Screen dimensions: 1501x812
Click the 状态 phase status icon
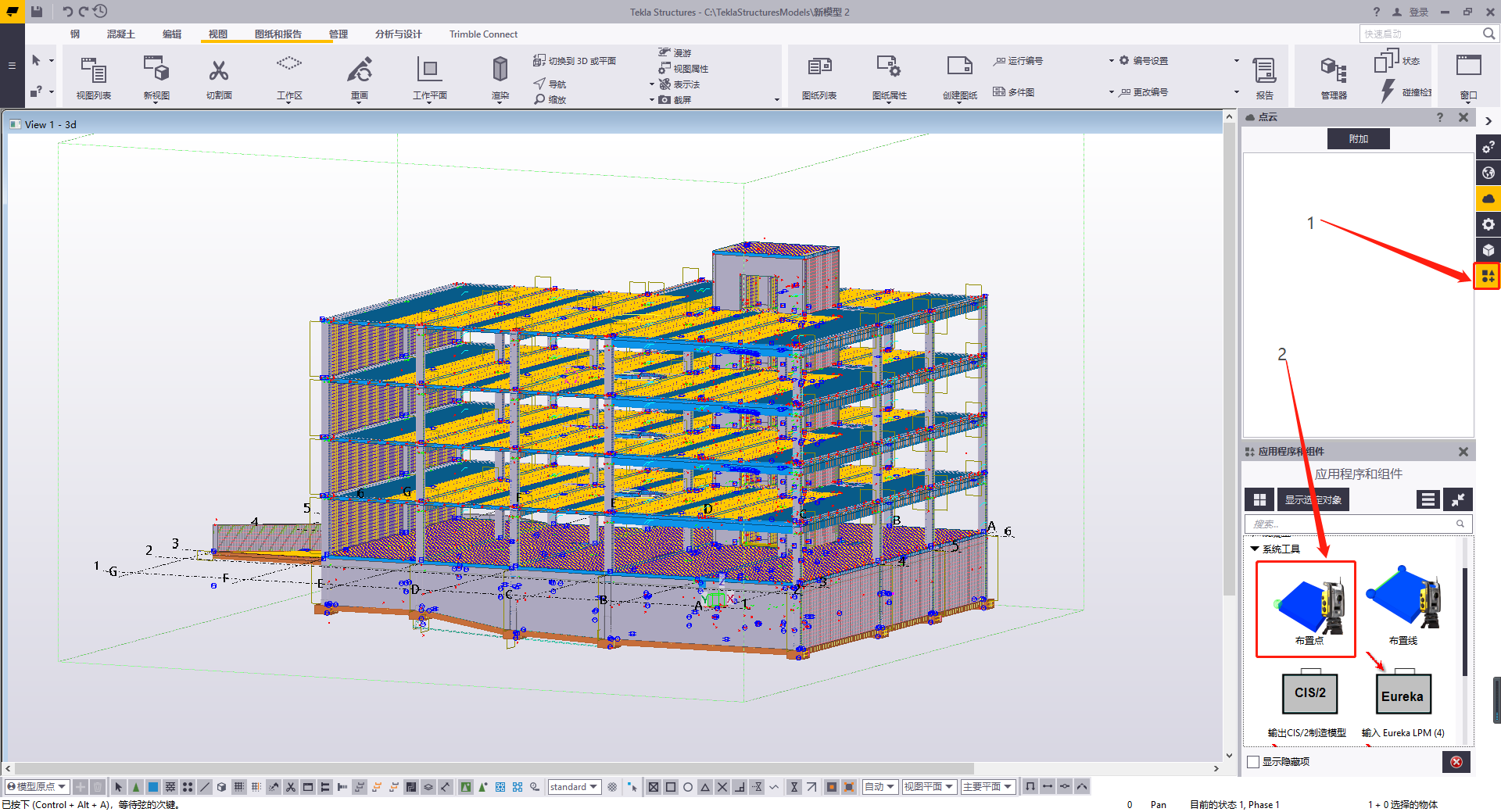[1387, 61]
